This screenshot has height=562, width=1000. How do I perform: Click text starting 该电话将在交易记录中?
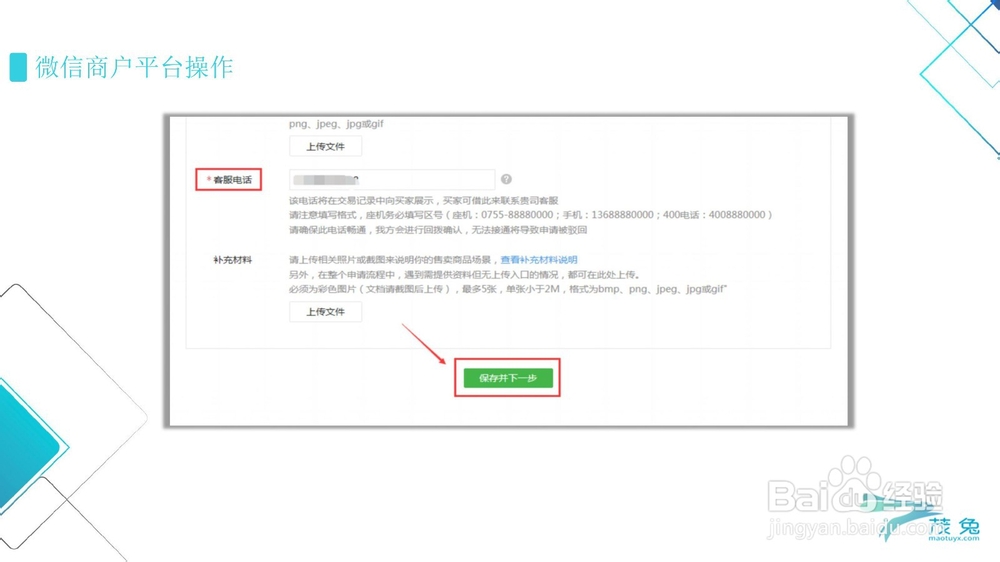tap(423, 200)
